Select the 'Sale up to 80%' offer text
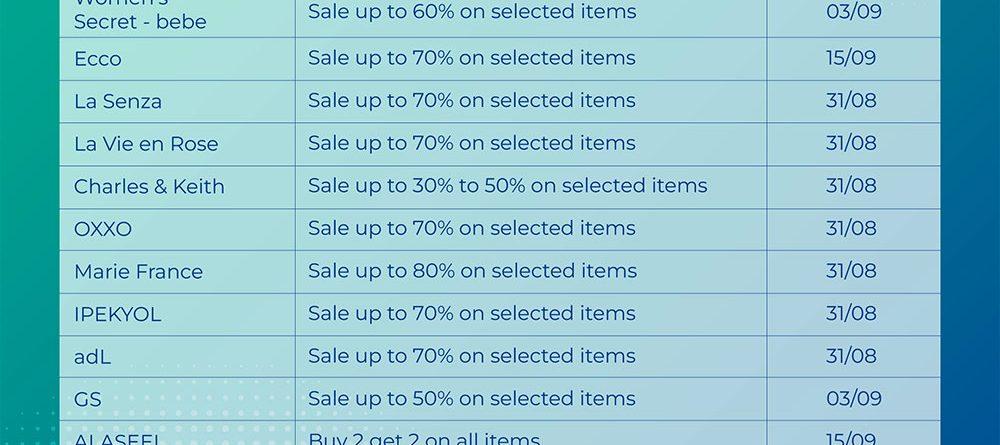Image resolution: width=1000 pixels, height=445 pixels. tap(472, 271)
